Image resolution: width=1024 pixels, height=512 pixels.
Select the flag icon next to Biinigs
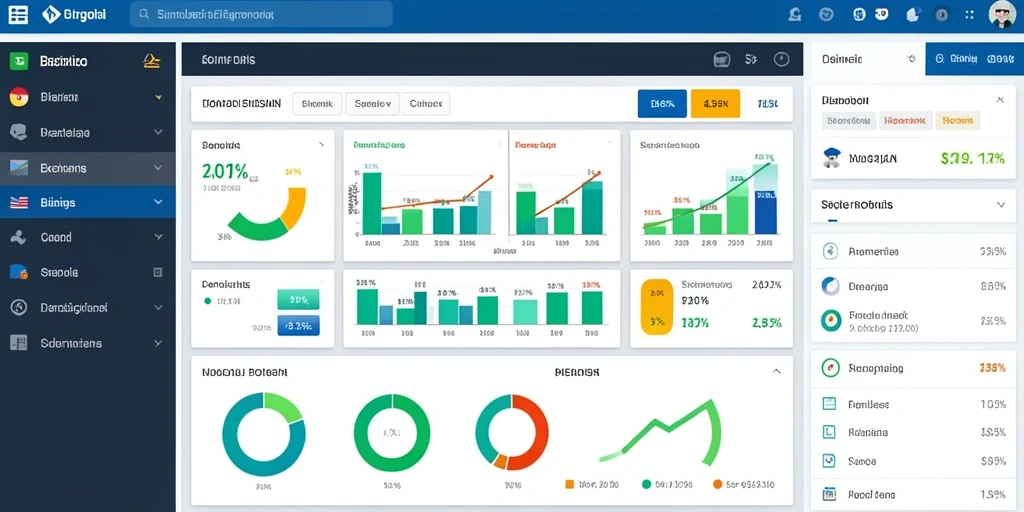[19, 203]
